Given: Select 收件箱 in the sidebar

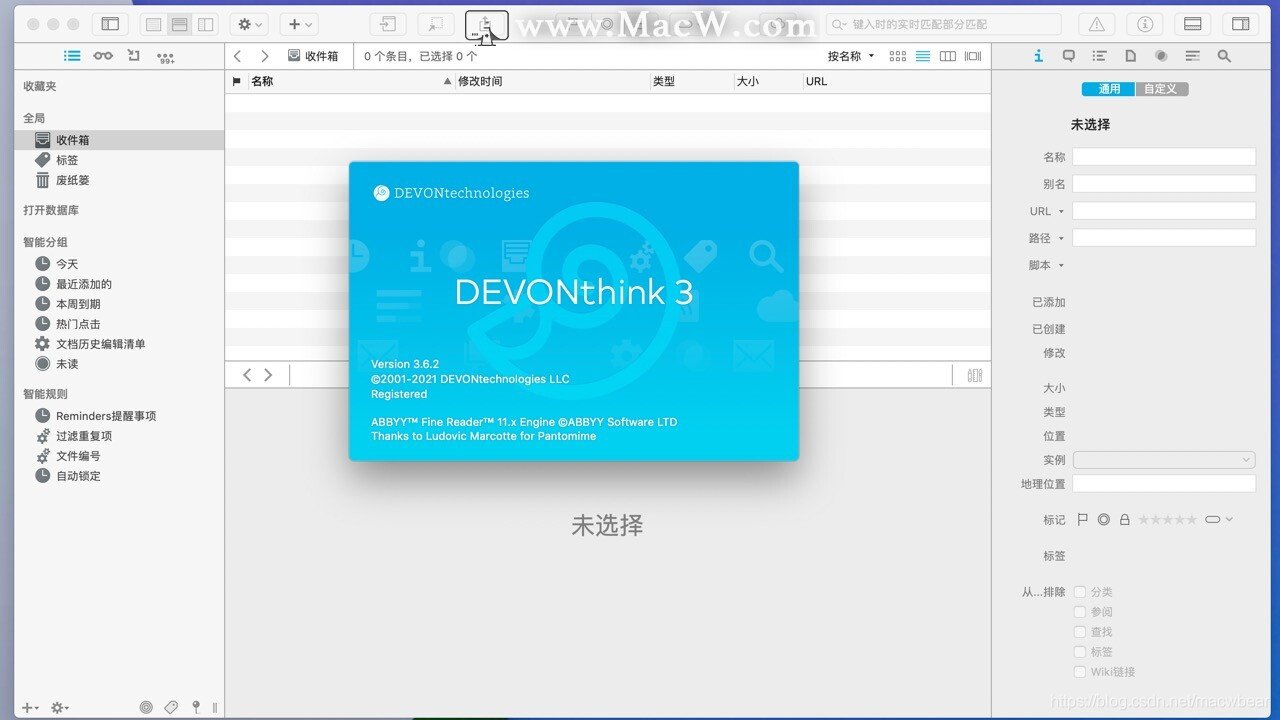Looking at the screenshot, I should click(x=119, y=140).
